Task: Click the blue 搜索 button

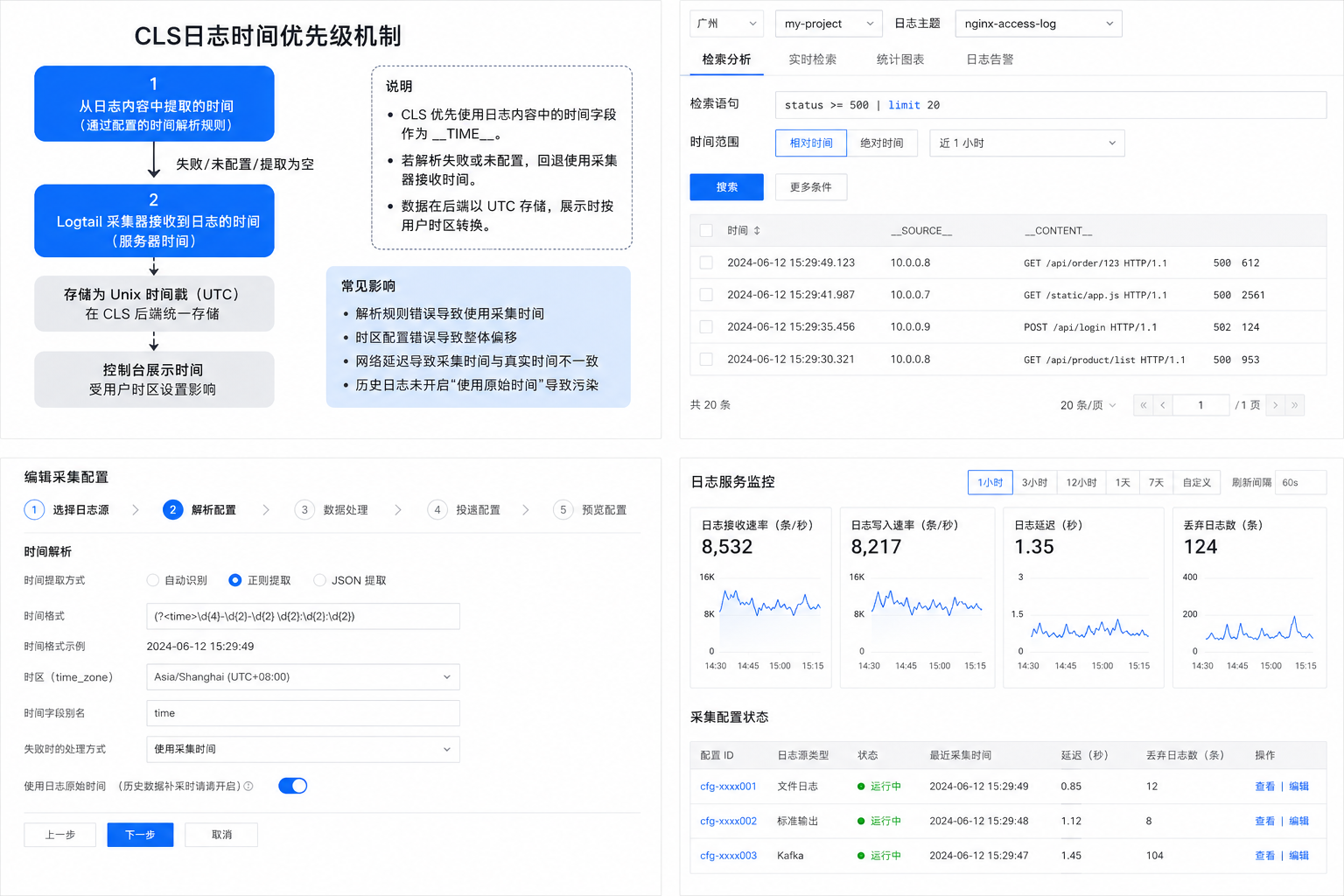Action: point(726,187)
